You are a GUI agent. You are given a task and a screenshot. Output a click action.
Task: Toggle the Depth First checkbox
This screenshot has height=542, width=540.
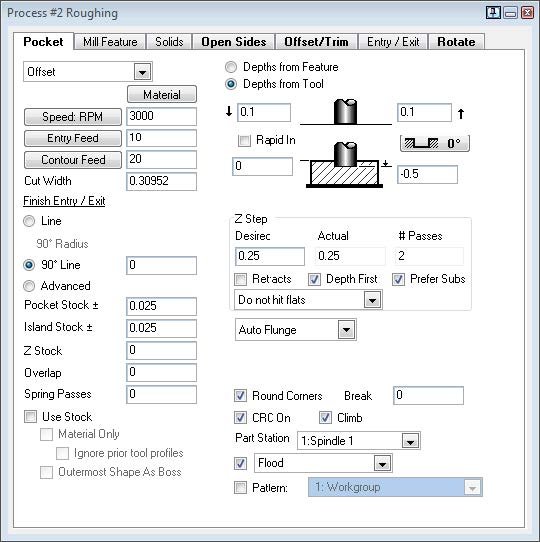pos(314,279)
